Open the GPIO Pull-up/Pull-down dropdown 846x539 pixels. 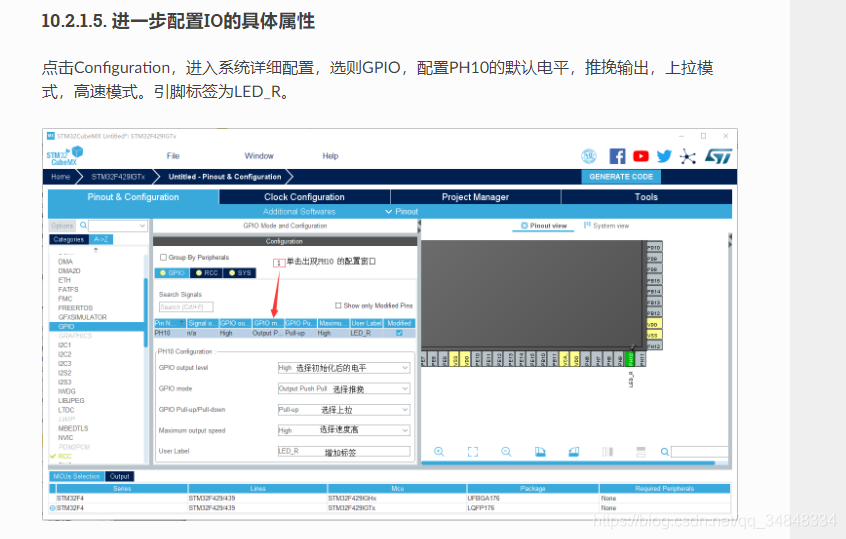pyautogui.click(x=344, y=410)
